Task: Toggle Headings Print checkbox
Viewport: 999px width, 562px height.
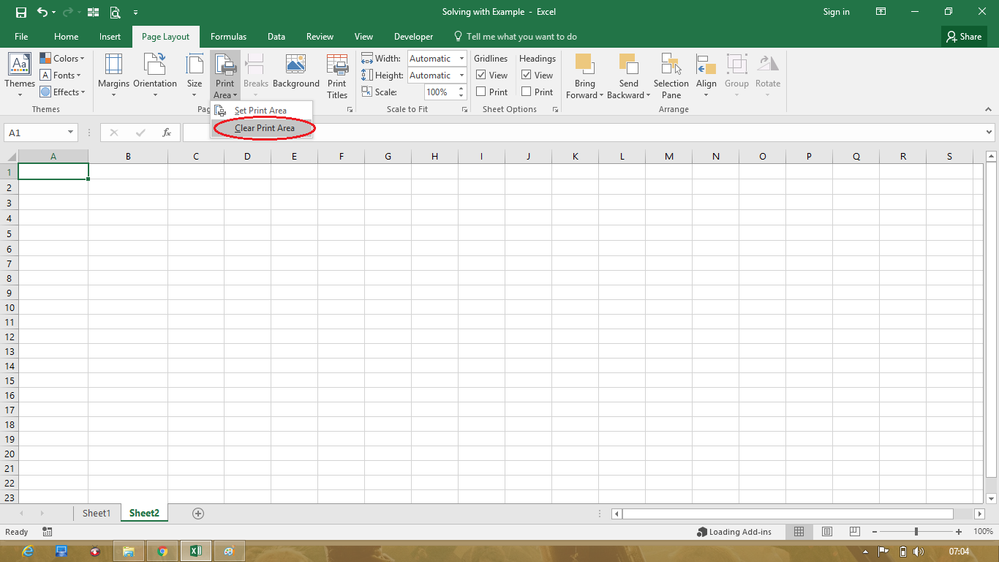Action: click(x=526, y=92)
